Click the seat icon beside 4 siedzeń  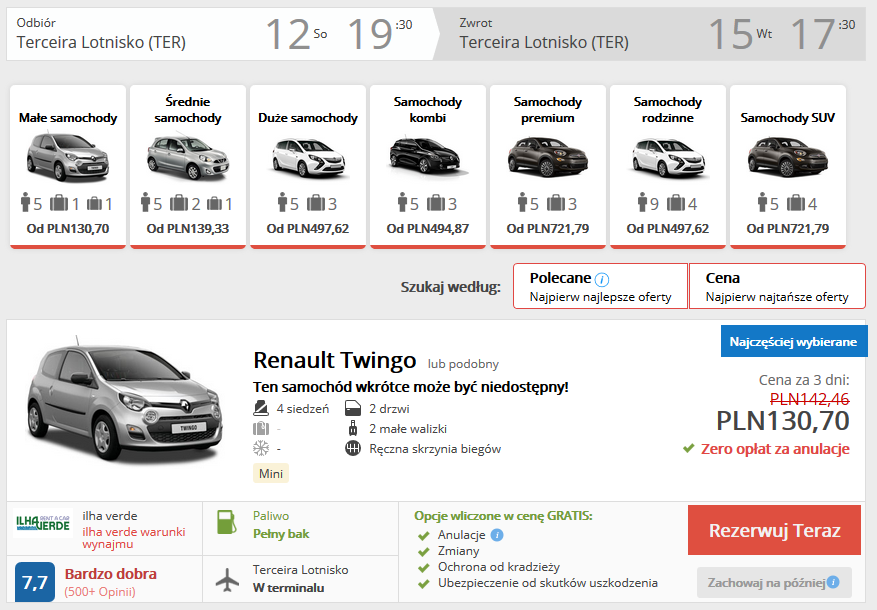coord(261,408)
